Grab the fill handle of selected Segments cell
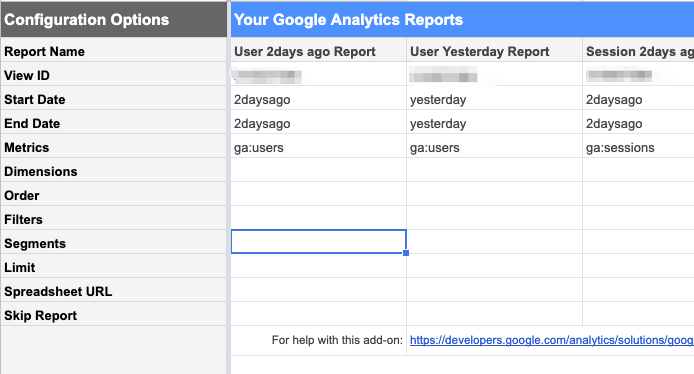694x374 pixels. click(x=406, y=253)
